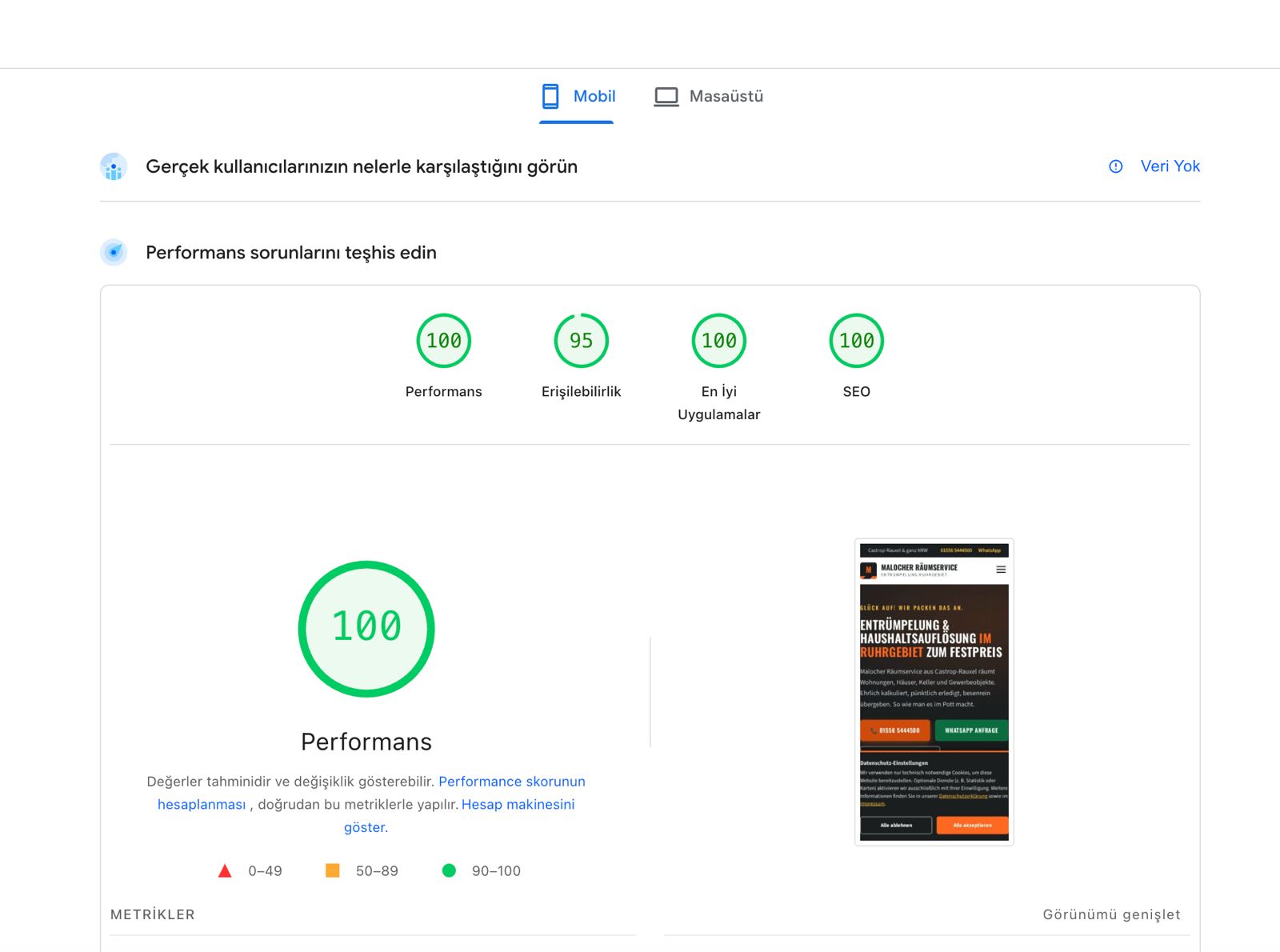The width and height of the screenshot is (1280, 952).
Task: Click the SEO label
Action: 857,391
